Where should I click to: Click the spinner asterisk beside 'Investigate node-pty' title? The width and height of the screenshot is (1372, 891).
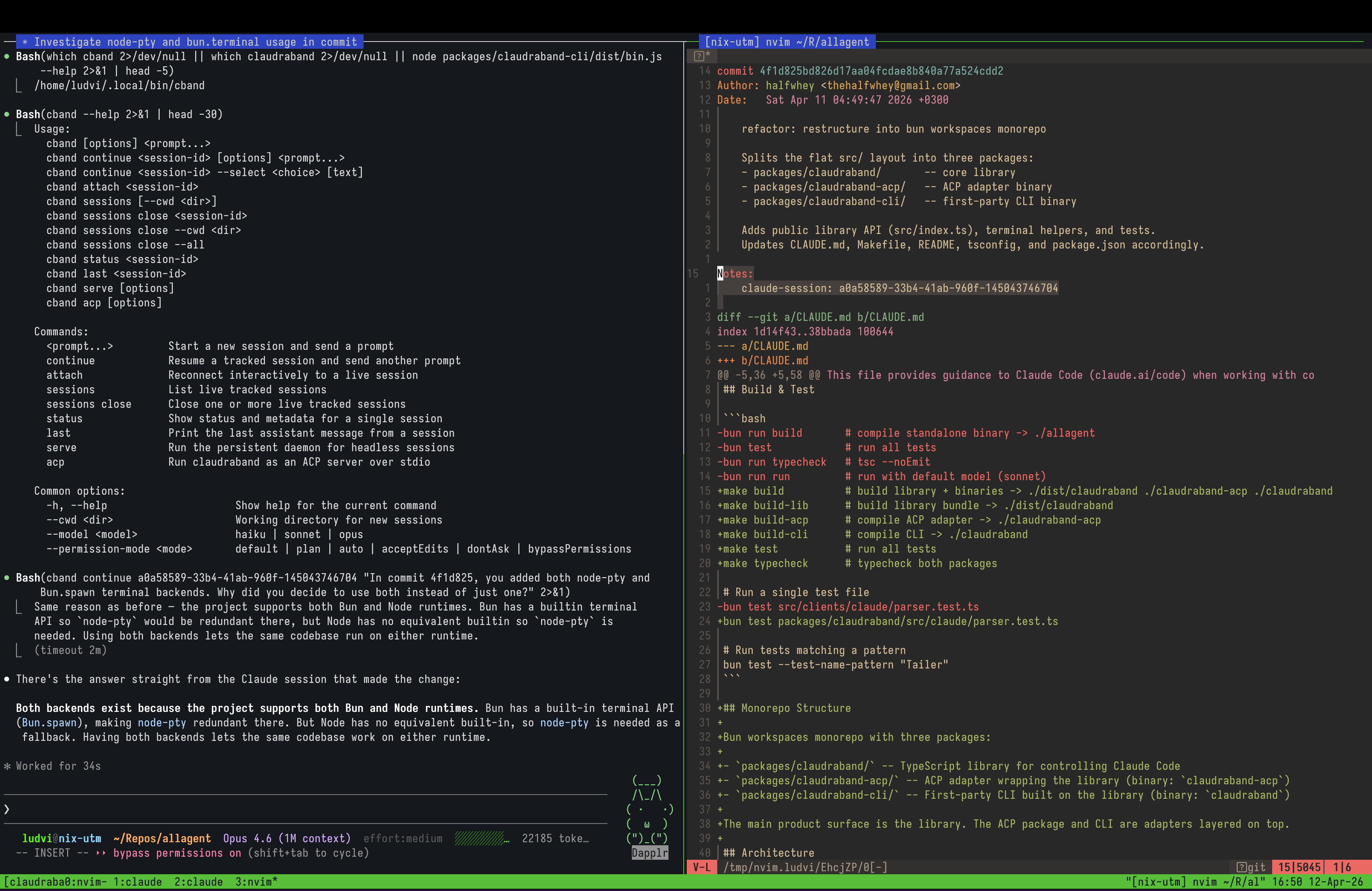pyautogui.click(x=25, y=42)
